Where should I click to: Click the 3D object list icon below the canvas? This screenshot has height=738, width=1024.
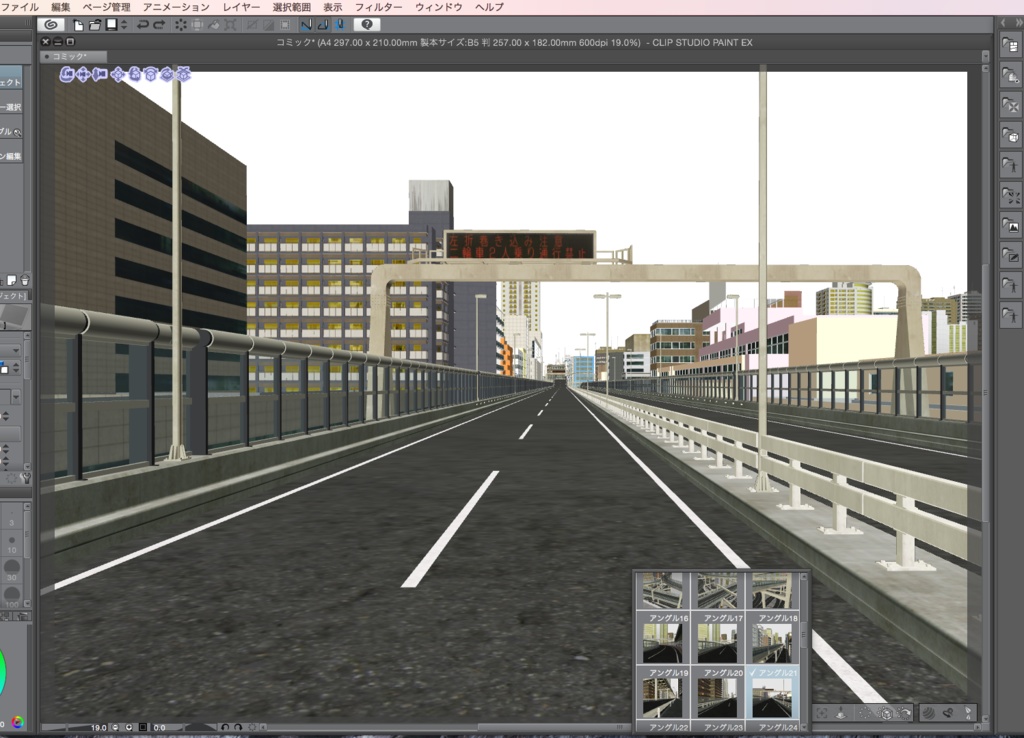[x=887, y=713]
